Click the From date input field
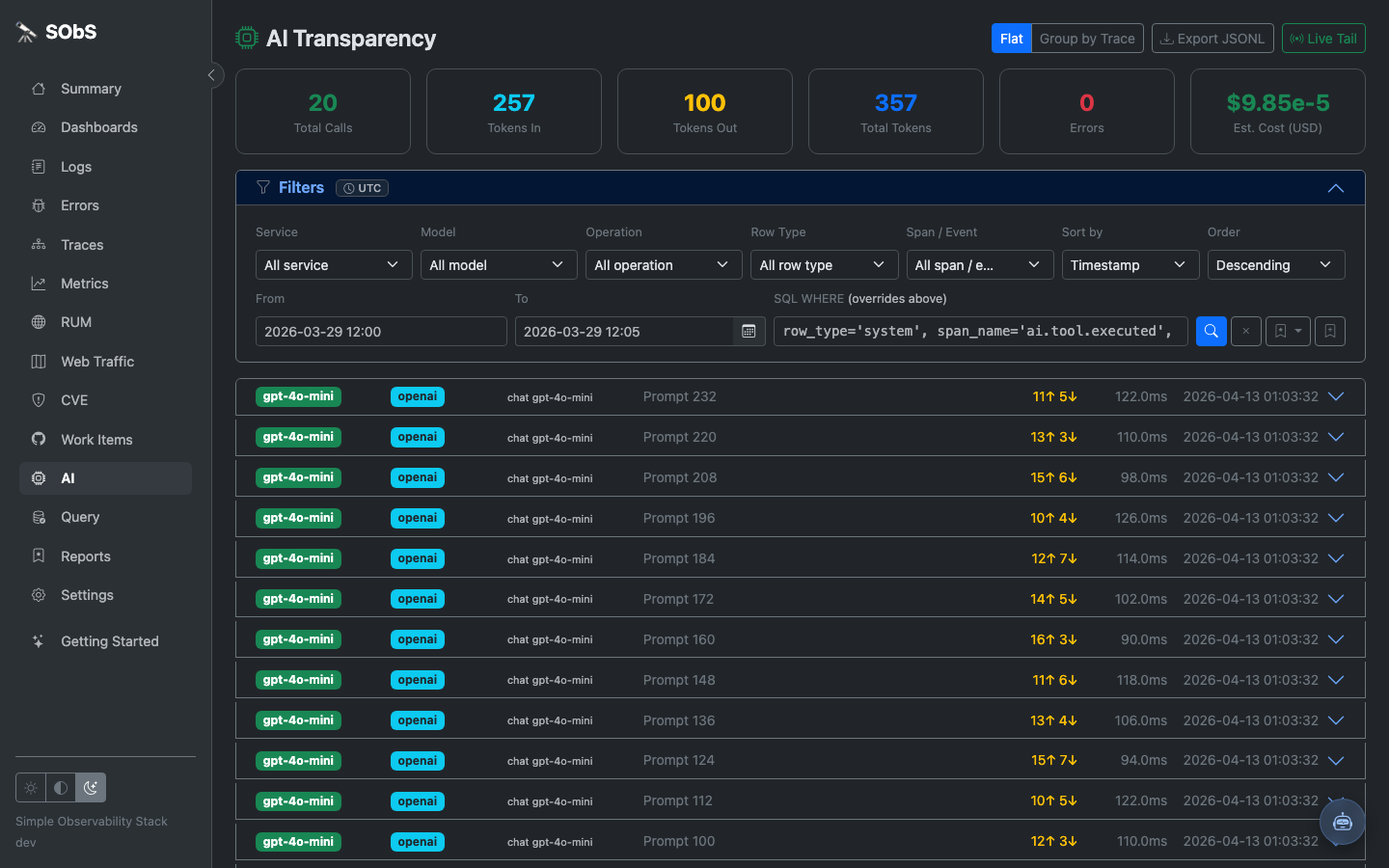The width and height of the screenshot is (1389, 868). point(381,332)
